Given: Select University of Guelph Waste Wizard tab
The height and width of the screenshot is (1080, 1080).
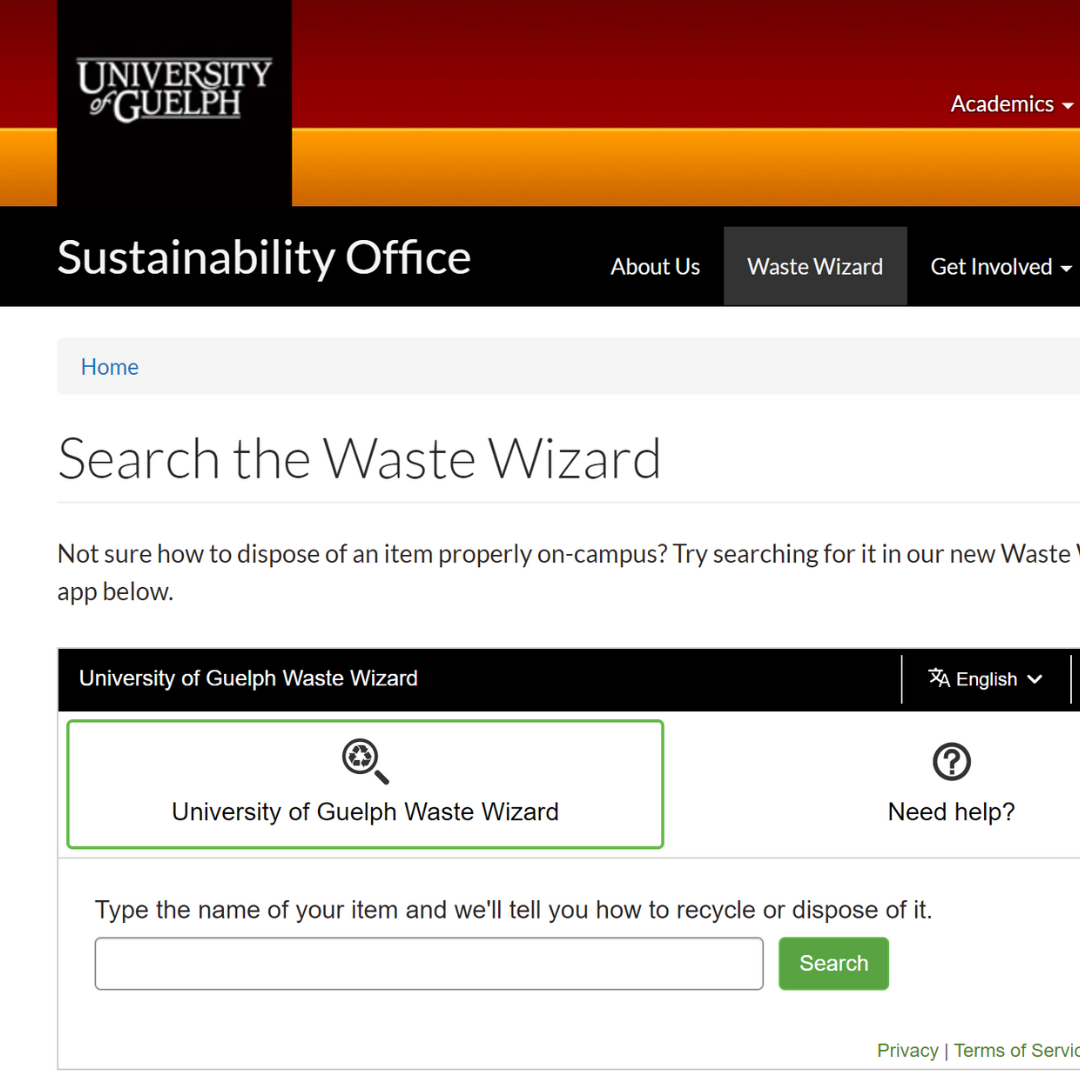Looking at the screenshot, I should pyautogui.click(x=365, y=785).
